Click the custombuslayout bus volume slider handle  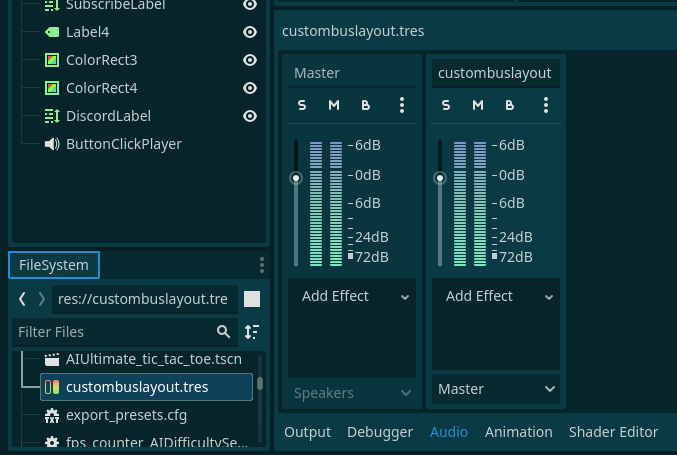coord(440,178)
